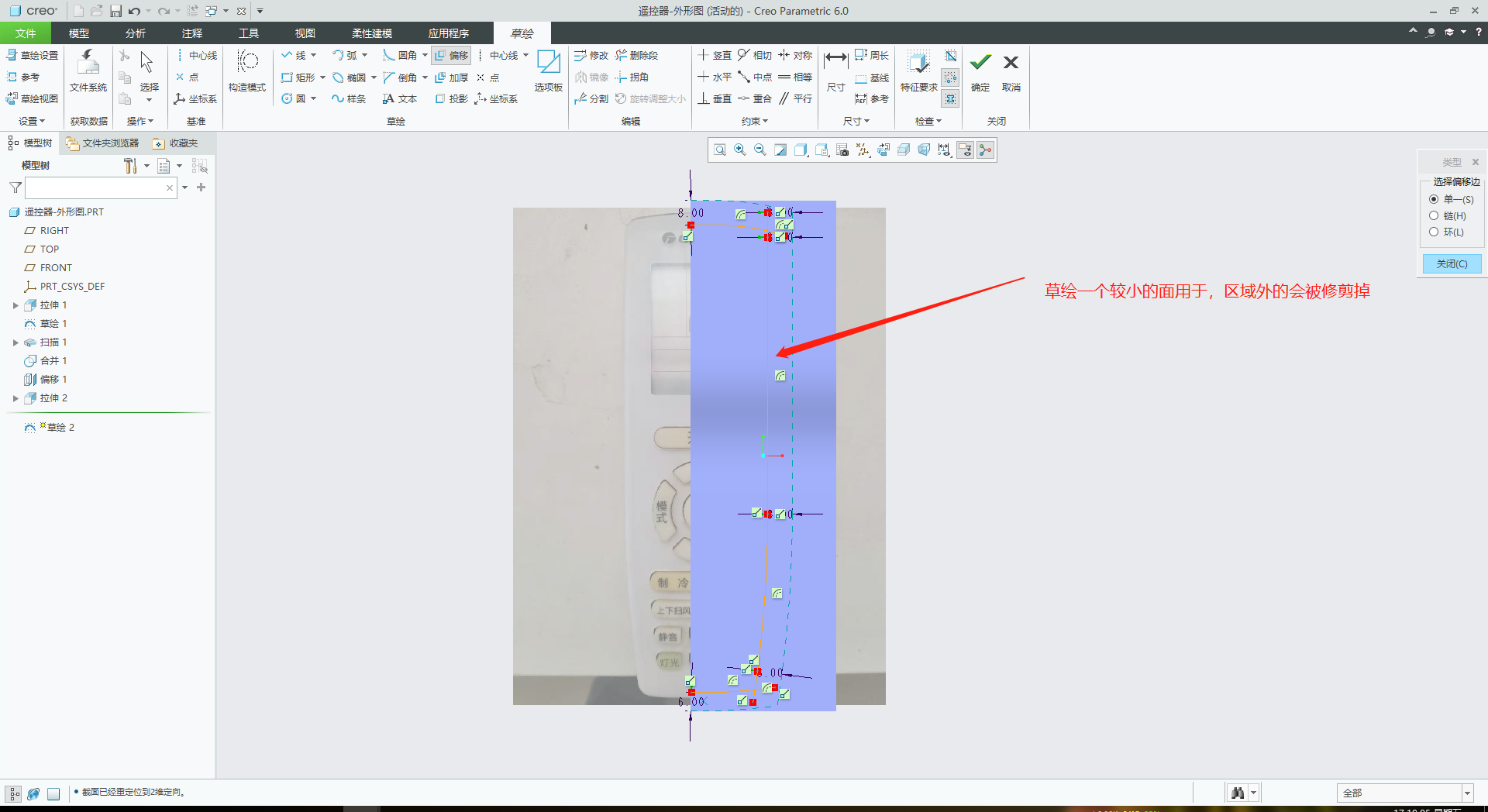1488x812 pixels.
Task: Click the Zoom In magnifier icon
Action: pyautogui.click(x=740, y=150)
